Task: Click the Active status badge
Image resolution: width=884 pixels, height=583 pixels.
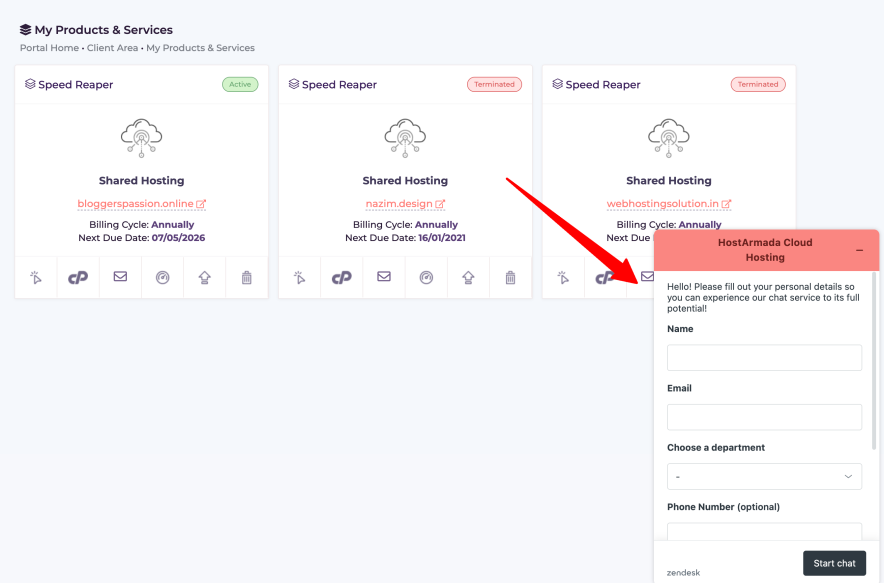Action: (240, 85)
